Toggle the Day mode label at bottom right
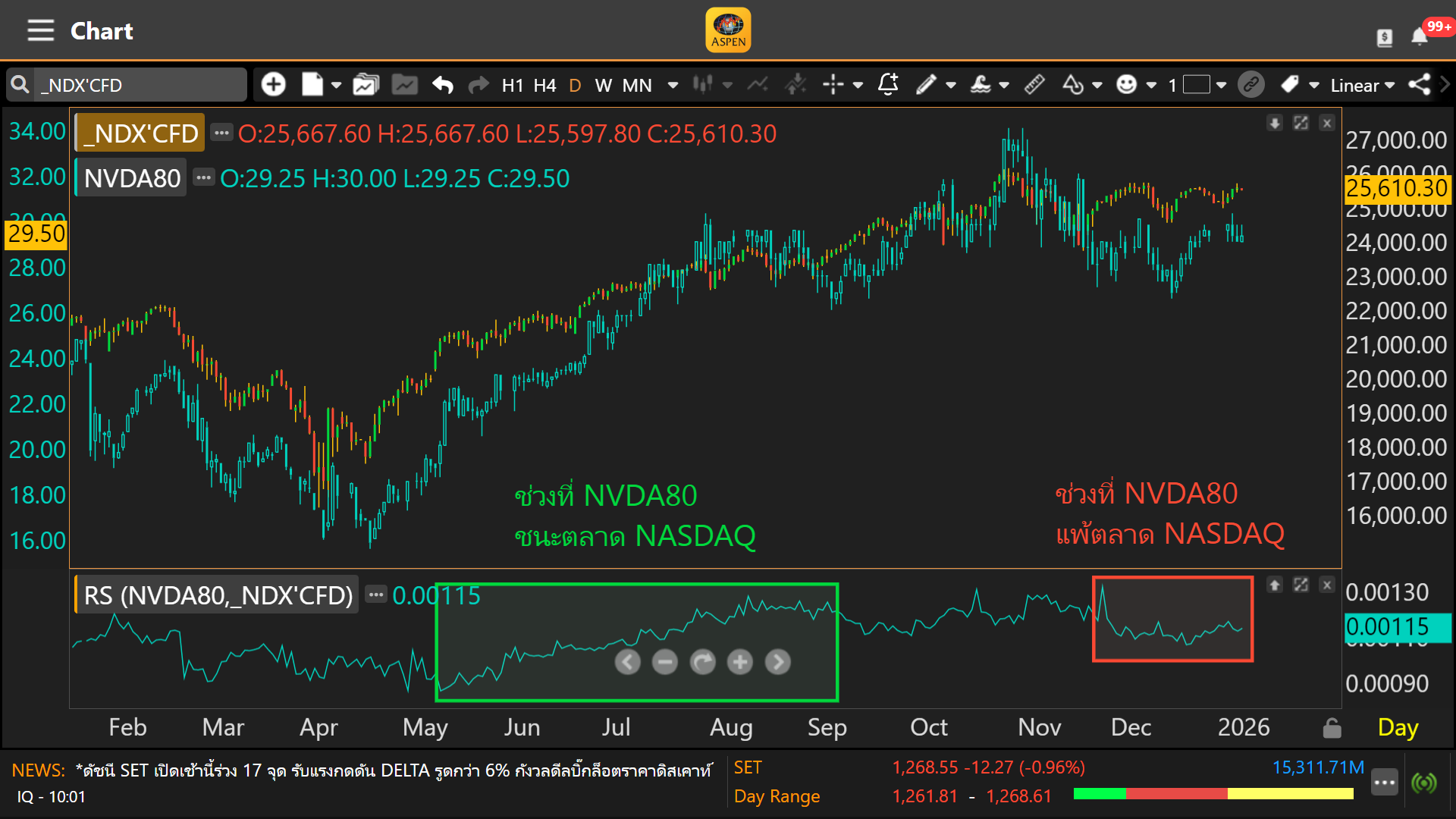The width and height of the screenshot is (1456, 819). 1398,727
